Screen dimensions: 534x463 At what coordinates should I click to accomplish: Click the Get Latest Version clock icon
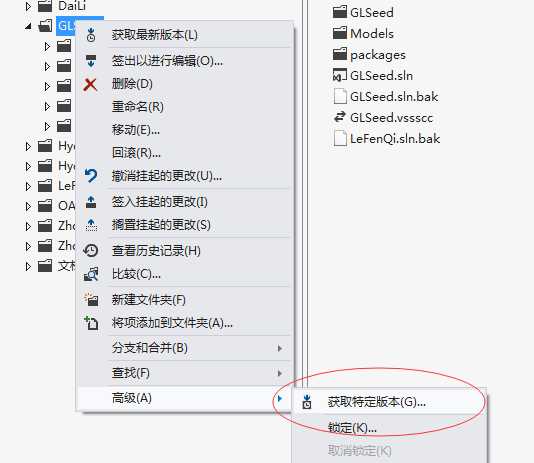[91, 35]
